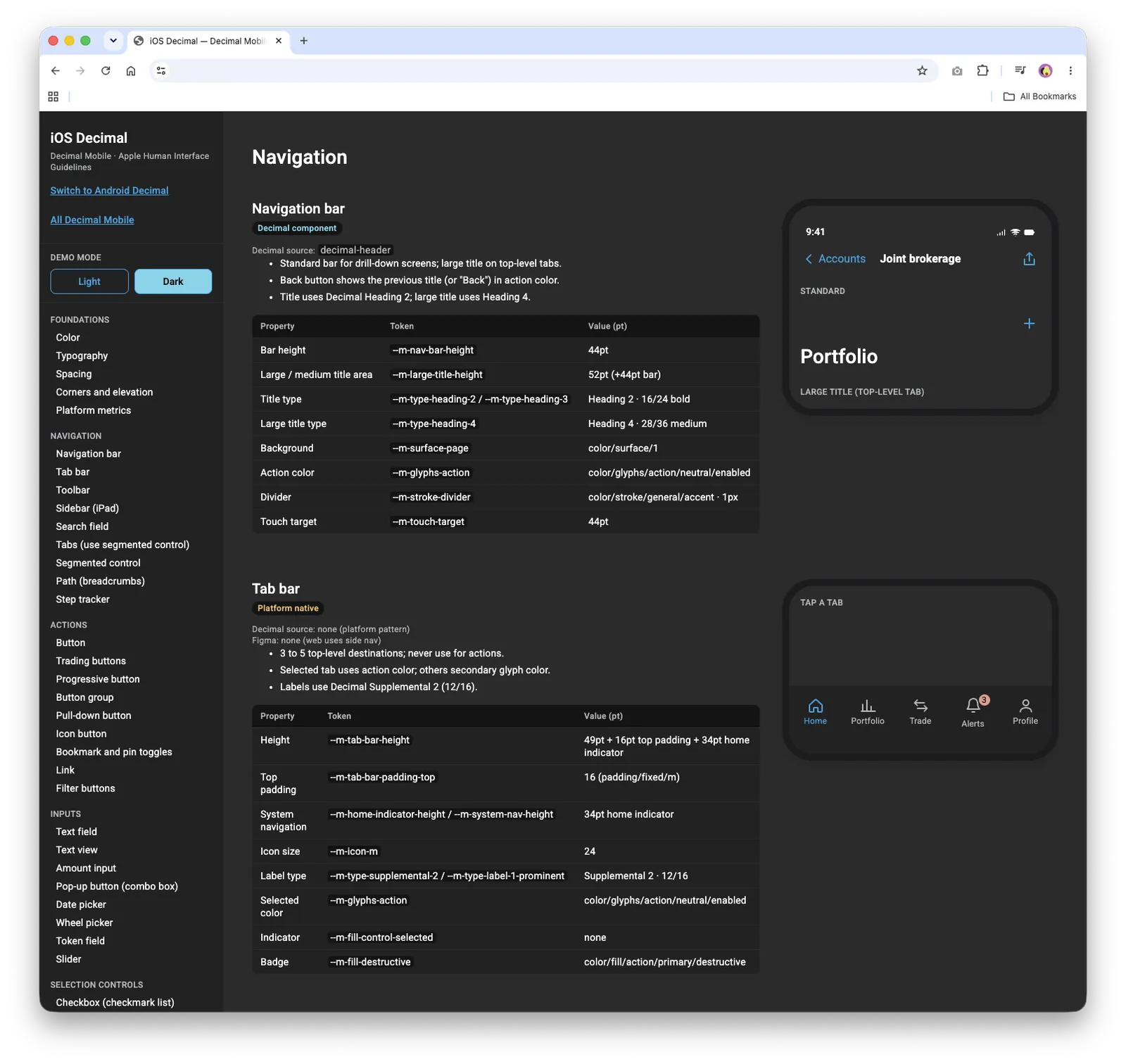Click the Decimal component badge

[x=297, y=229]
